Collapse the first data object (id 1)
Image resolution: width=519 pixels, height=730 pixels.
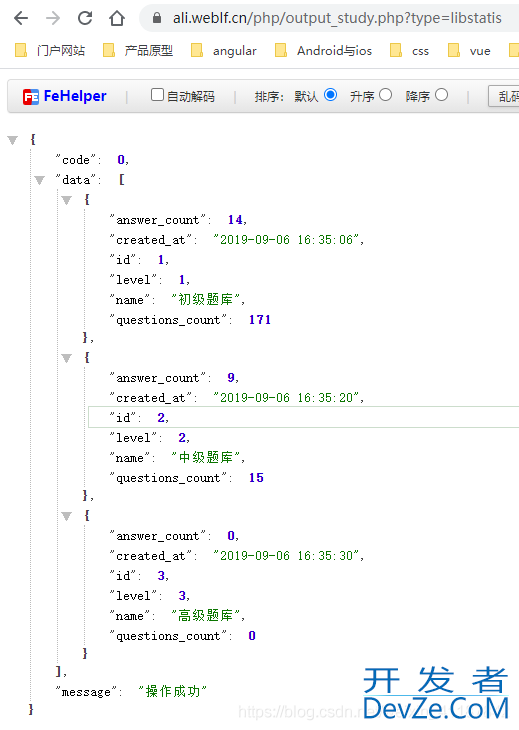(67, 200)
